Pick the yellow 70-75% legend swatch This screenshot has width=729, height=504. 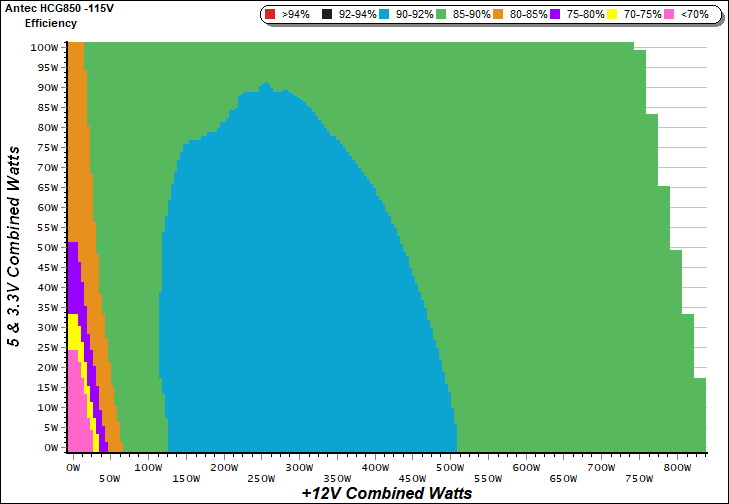[611, 15]
